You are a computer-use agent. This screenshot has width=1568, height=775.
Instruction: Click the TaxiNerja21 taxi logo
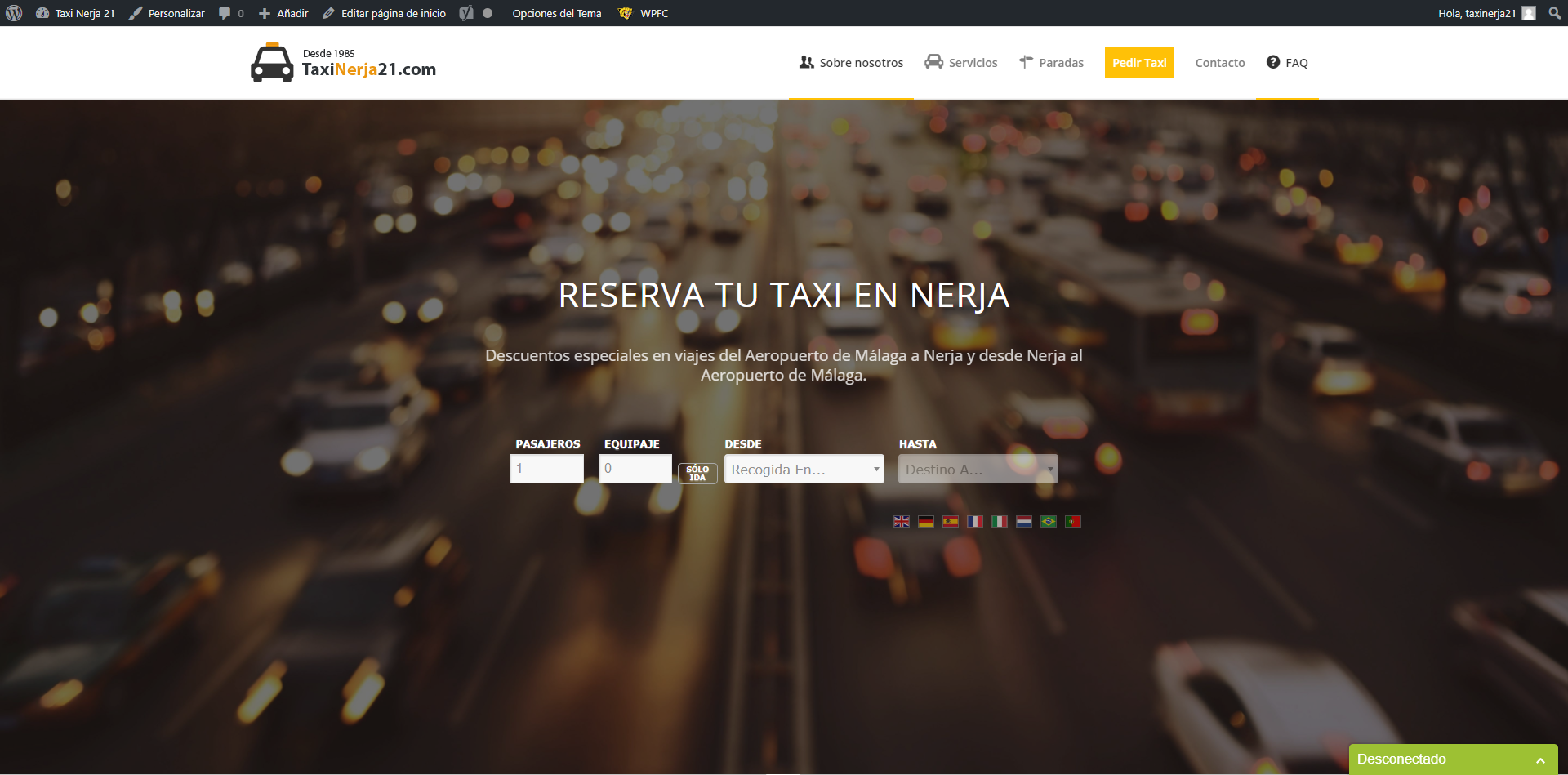[x=271, y=62]
